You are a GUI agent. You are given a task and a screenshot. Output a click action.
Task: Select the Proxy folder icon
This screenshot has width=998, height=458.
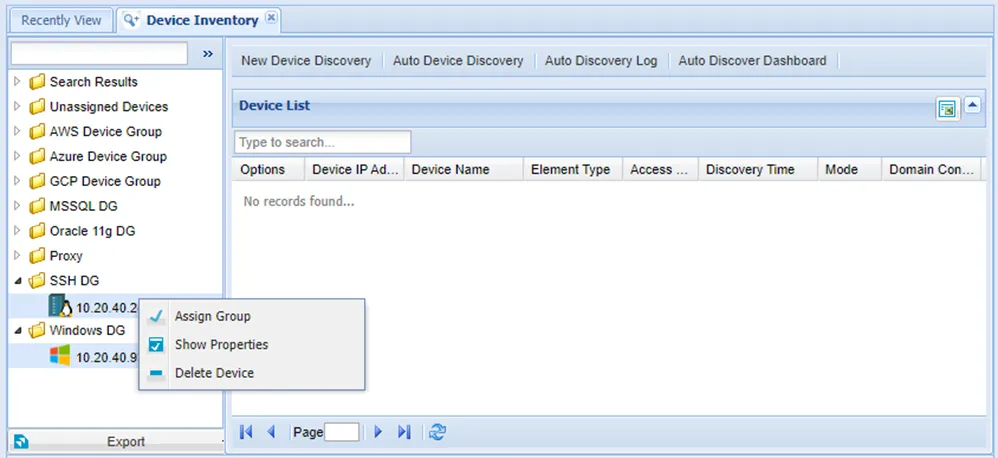point(38,255)
